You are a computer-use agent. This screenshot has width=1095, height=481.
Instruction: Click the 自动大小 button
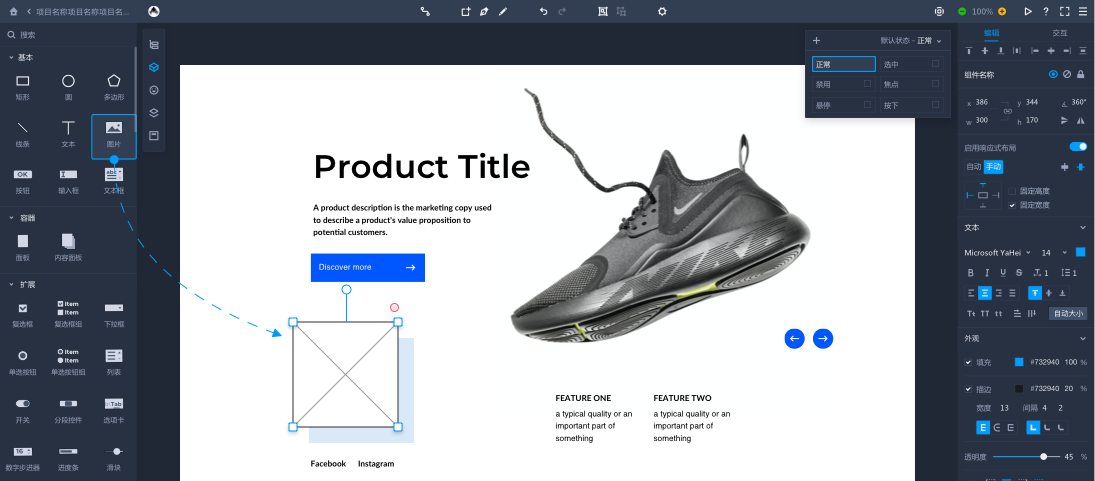(x=1068, y=313)
